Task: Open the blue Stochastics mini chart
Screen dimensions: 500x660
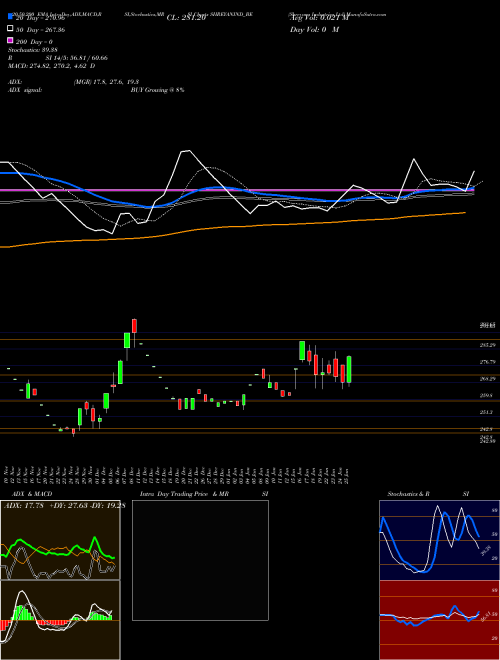Action: tap(439, 540)
